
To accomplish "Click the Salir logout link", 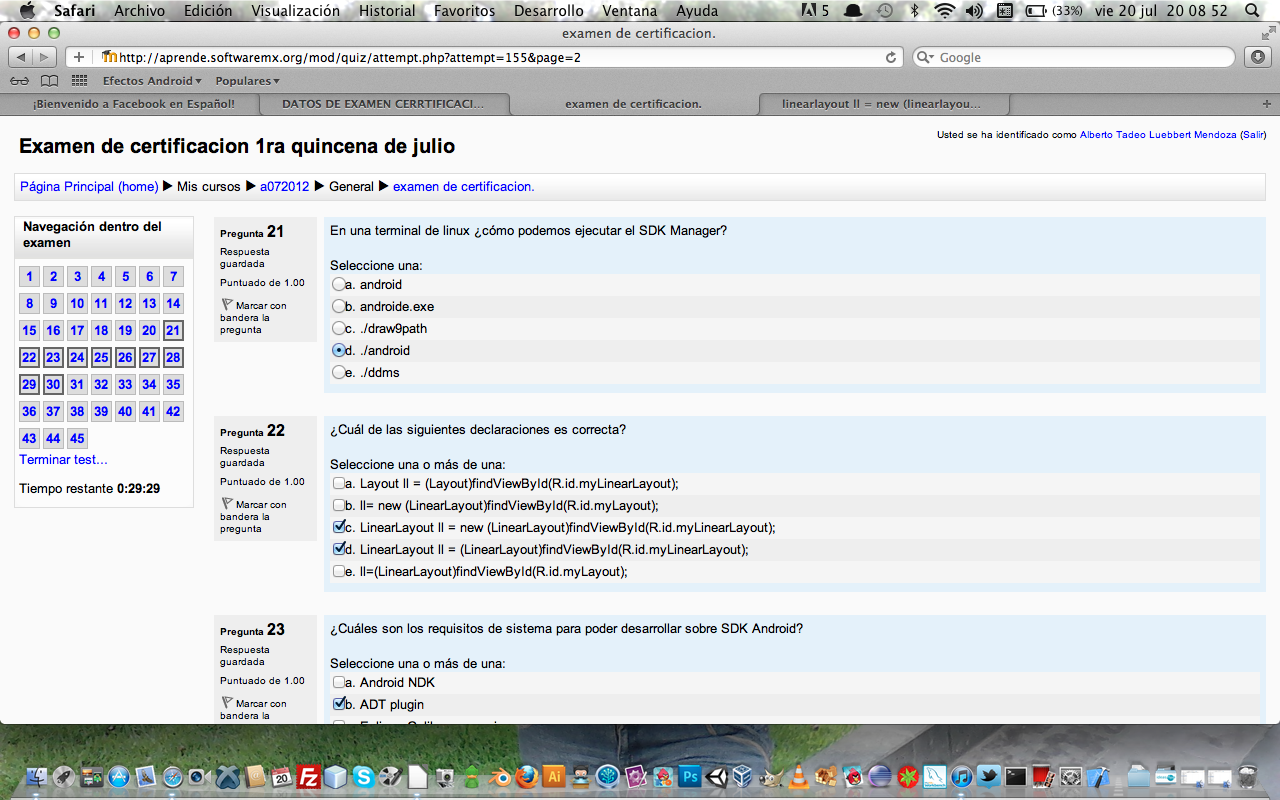I will tap(1253, 135).
